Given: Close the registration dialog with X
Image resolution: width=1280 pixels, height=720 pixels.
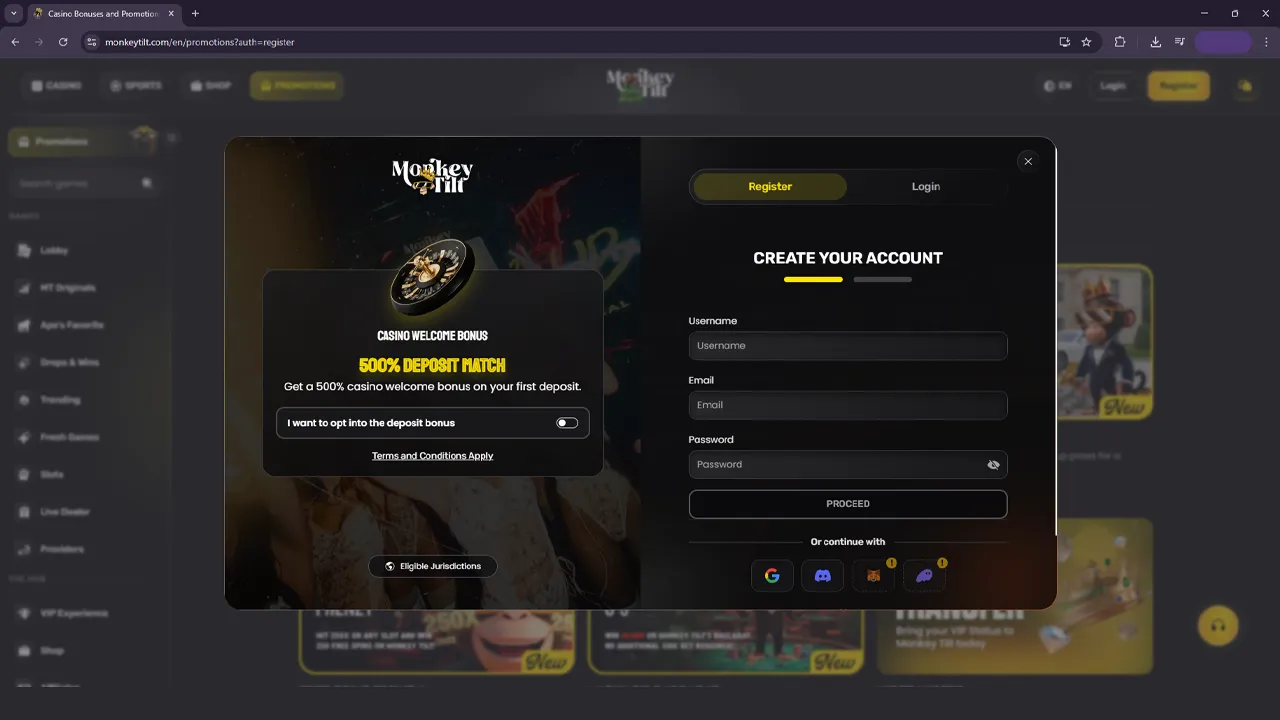Looking at the screenshot, I should pyautogui.click(x=1027, y=161).
